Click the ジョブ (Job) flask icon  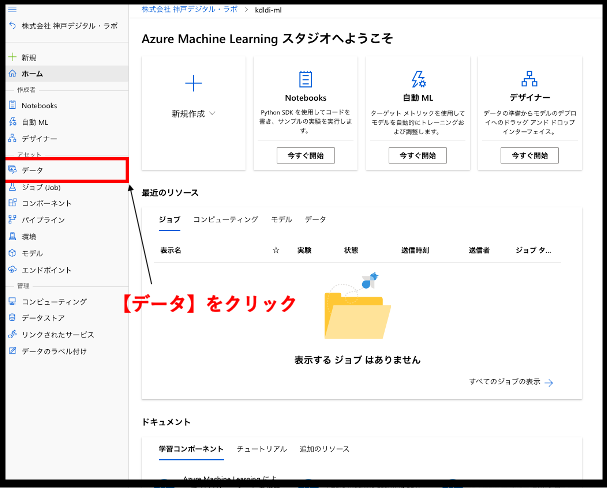(12, 187)
